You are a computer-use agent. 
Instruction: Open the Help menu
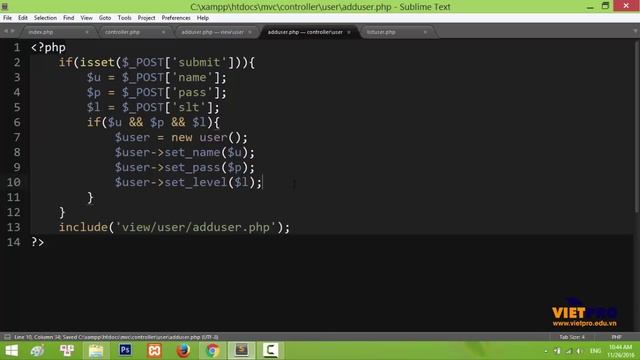click(203, 18)
